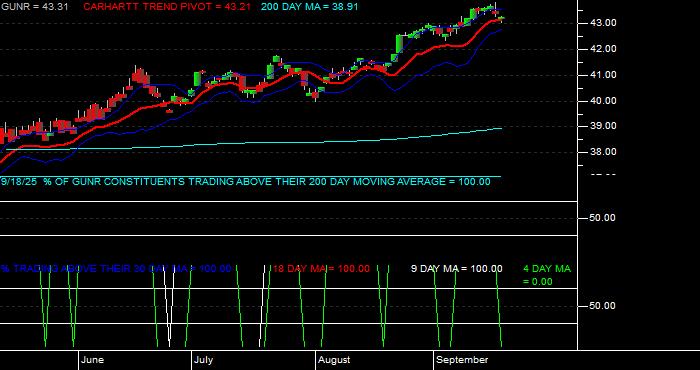
Task: Click the GUNR = 43.31 price label
Action: [x=34, y=7]
